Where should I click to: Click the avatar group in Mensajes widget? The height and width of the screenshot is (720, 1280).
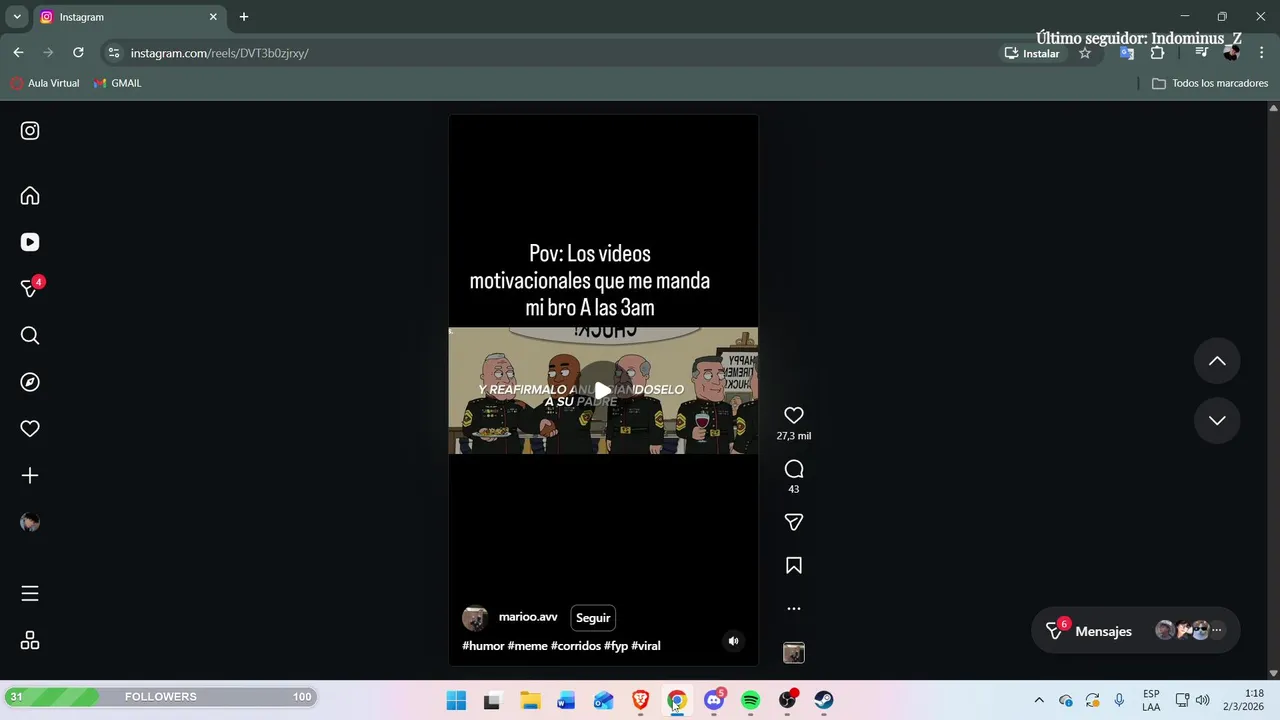coord(1188,630)
